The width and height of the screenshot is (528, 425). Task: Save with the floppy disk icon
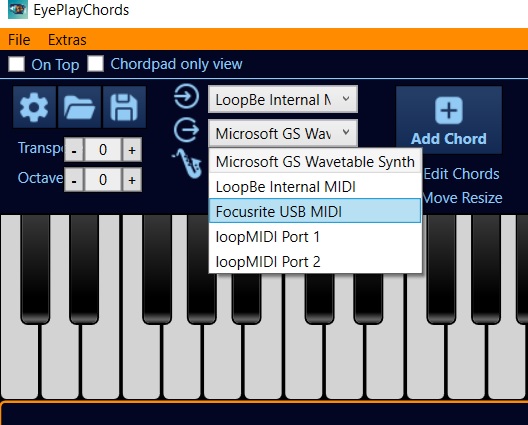tap(124, 107)
